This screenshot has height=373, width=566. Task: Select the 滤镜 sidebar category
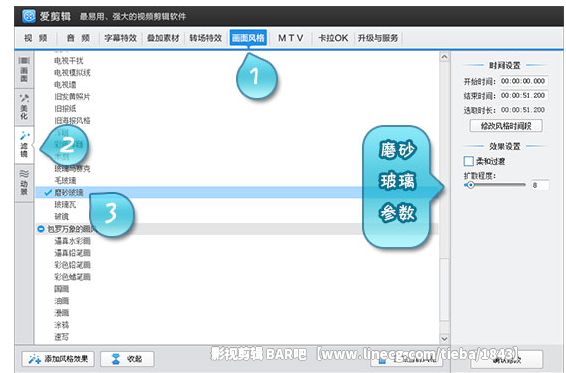[x=24, y=144]
